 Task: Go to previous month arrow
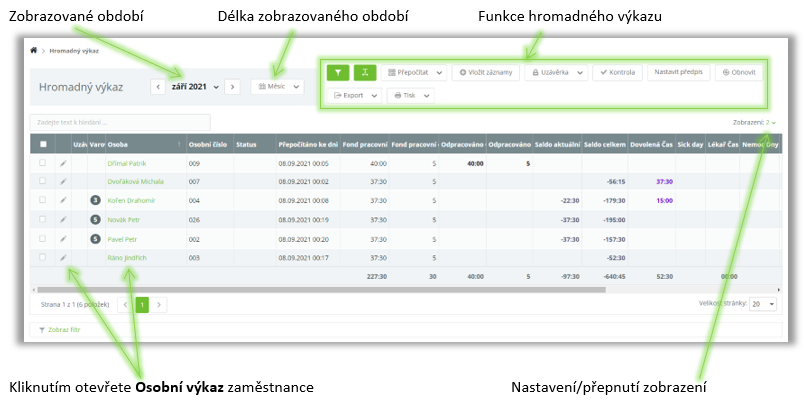point(158,87)
